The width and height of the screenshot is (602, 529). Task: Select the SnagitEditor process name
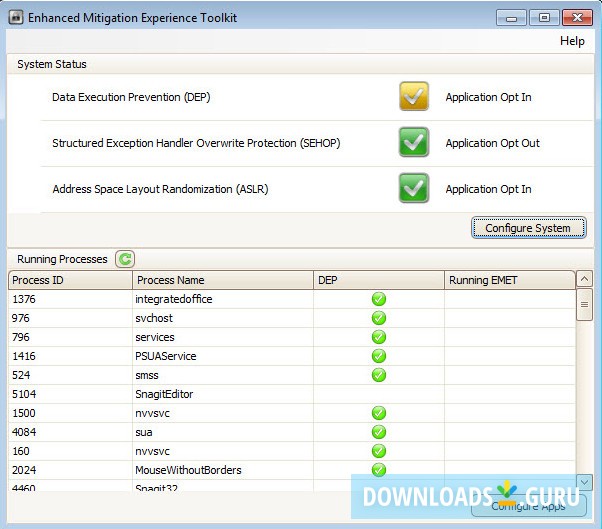(164, 394)
